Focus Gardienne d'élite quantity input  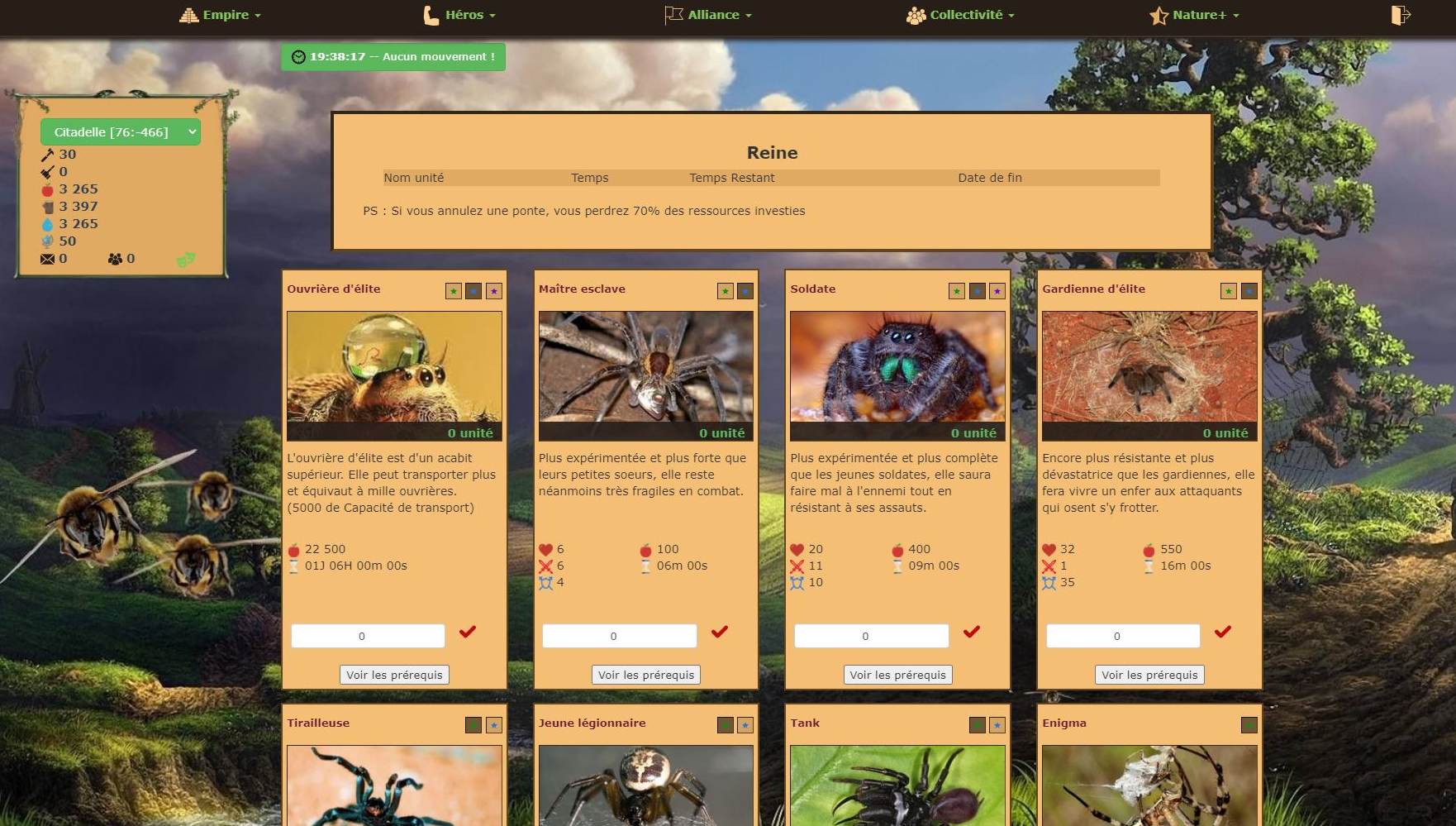[x=1123, y=636]
